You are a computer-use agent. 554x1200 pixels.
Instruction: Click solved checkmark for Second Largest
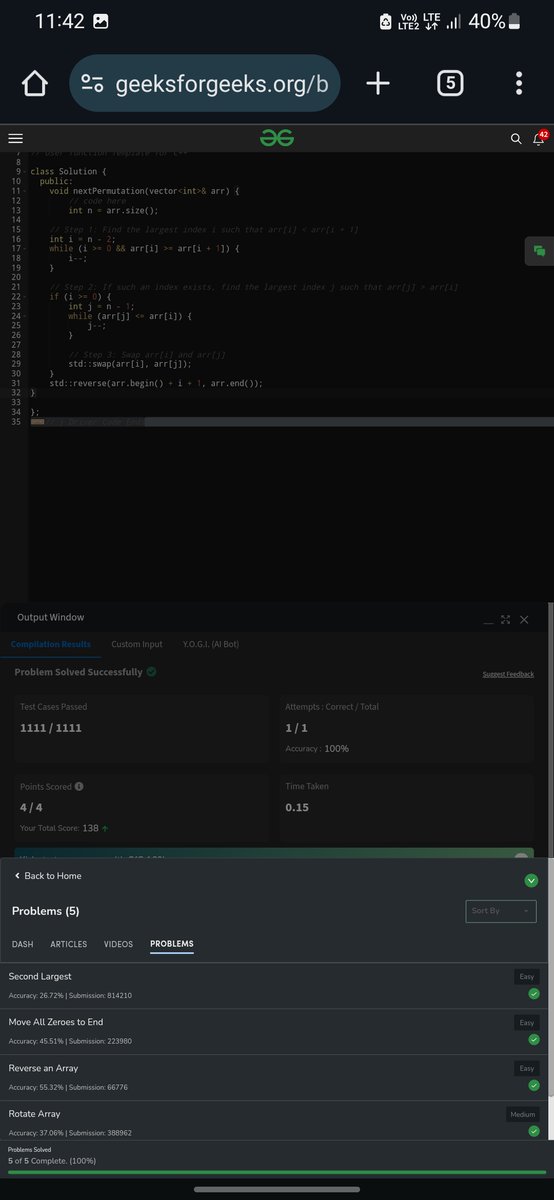534,994
